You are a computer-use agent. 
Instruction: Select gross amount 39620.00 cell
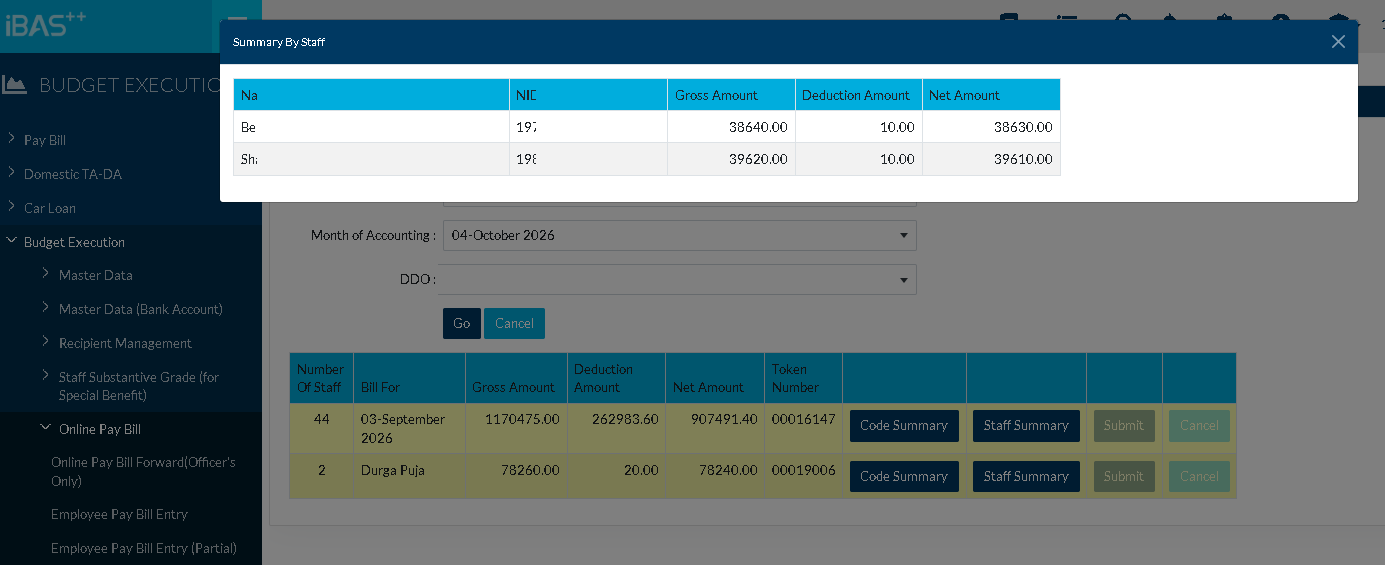pos(731,159)
